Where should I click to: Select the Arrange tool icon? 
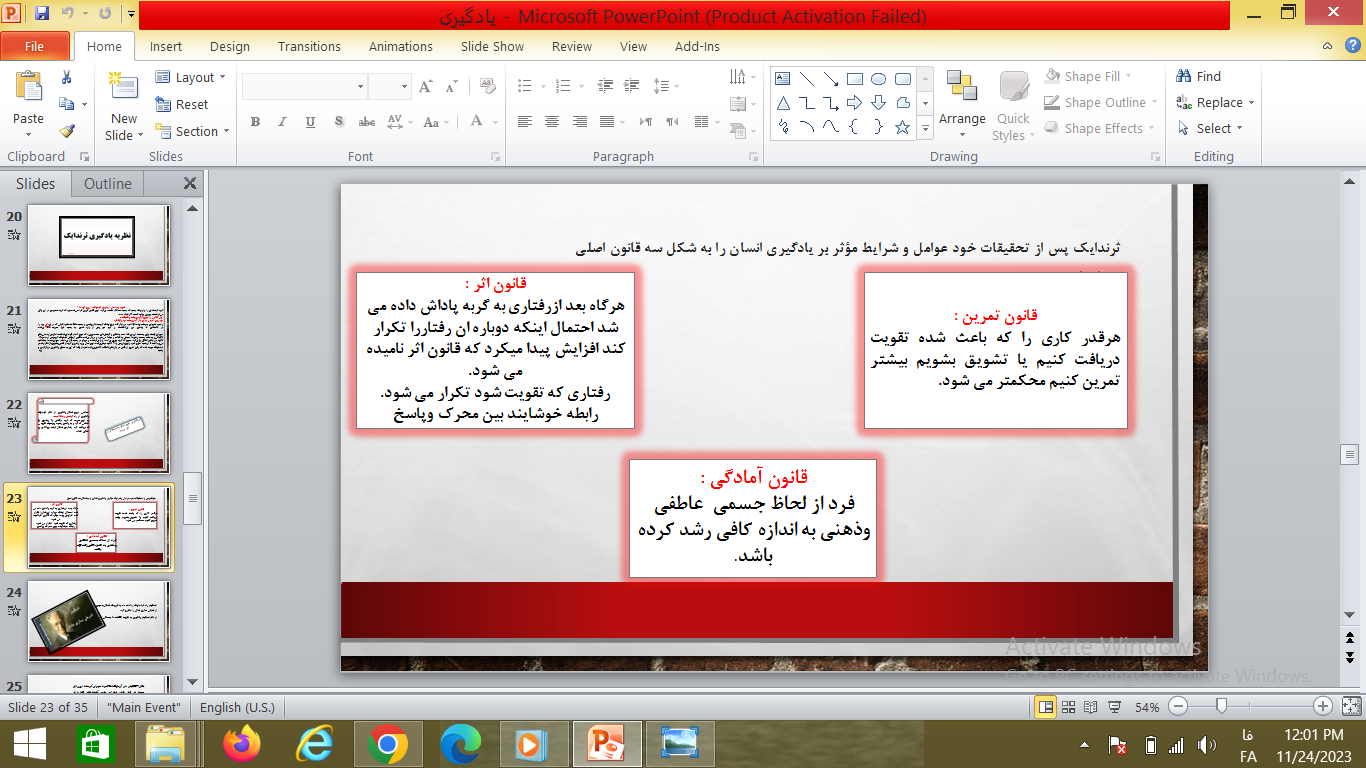[962, 88]
